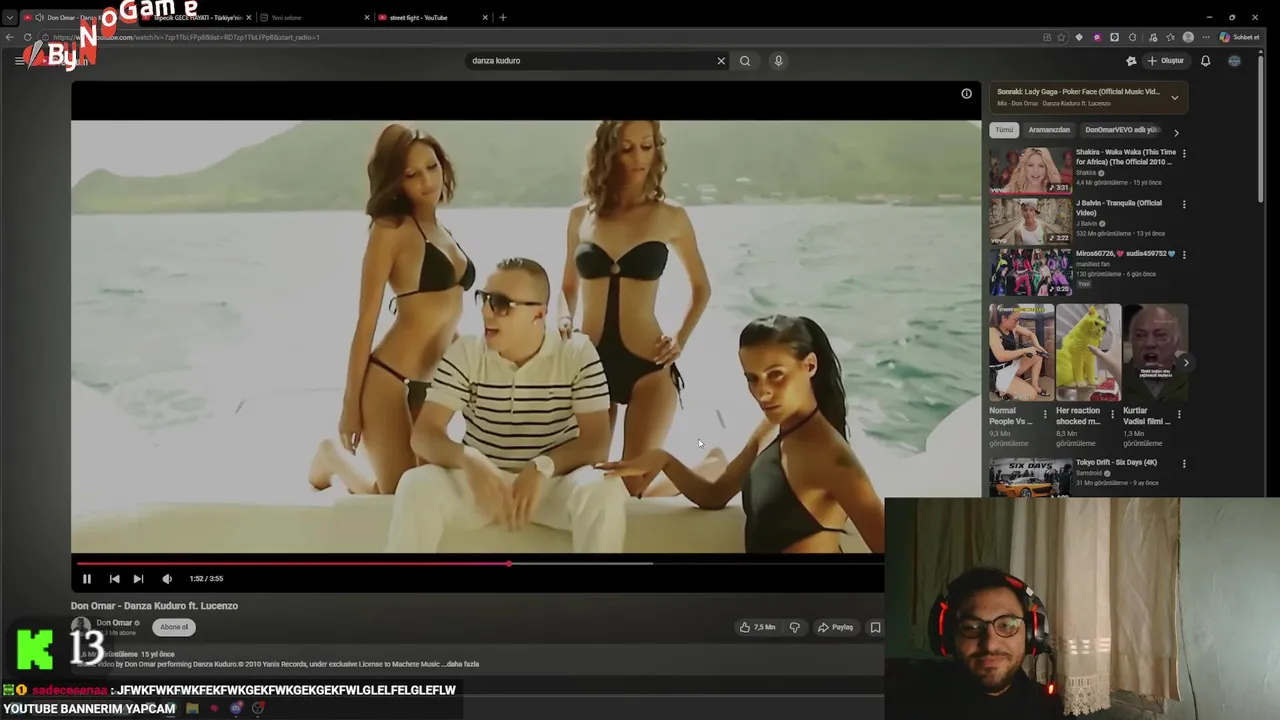This screenshot has height=720, width=1280.
Task: Pause the Danza Kuduro video
Action: [87, 579]
